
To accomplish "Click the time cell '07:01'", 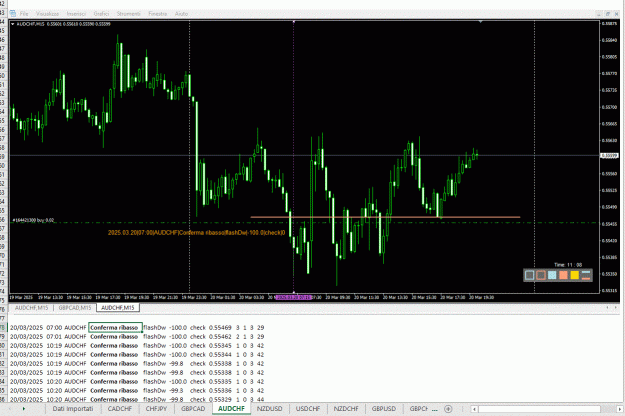I will coord(54,337).
